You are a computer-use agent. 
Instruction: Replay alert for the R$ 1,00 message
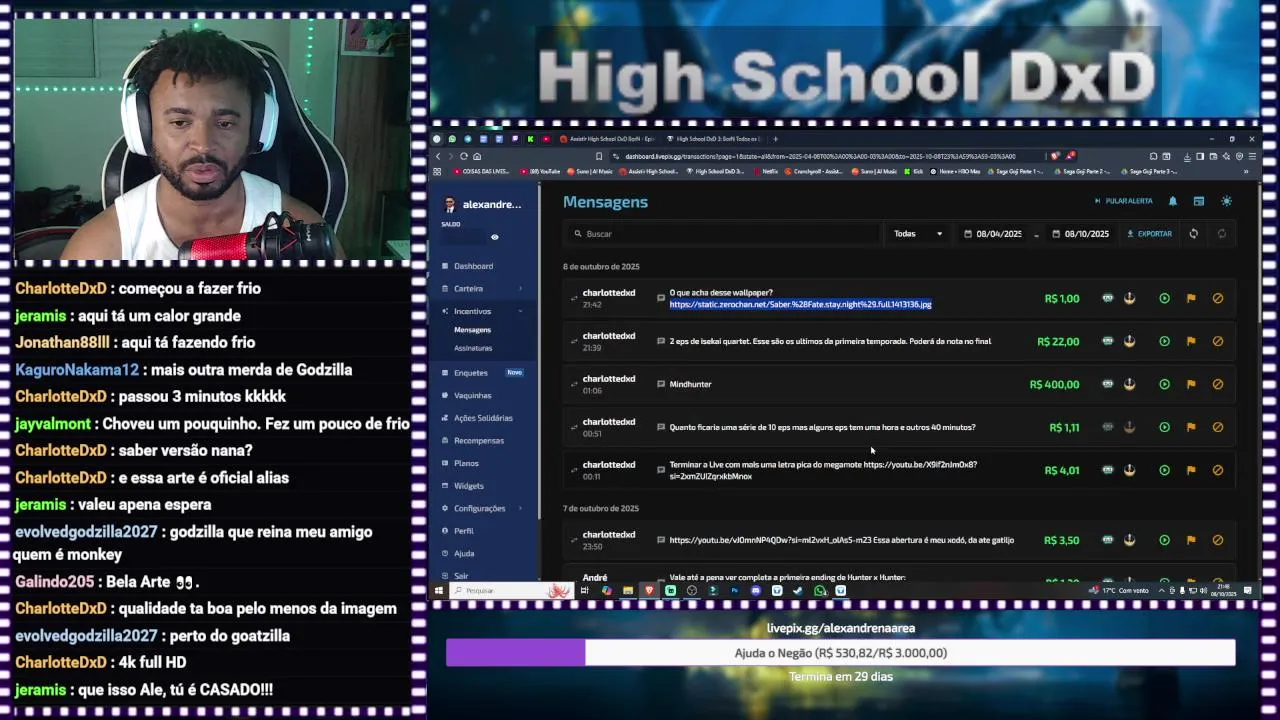pyautogui.click(x=1164, y=298)
